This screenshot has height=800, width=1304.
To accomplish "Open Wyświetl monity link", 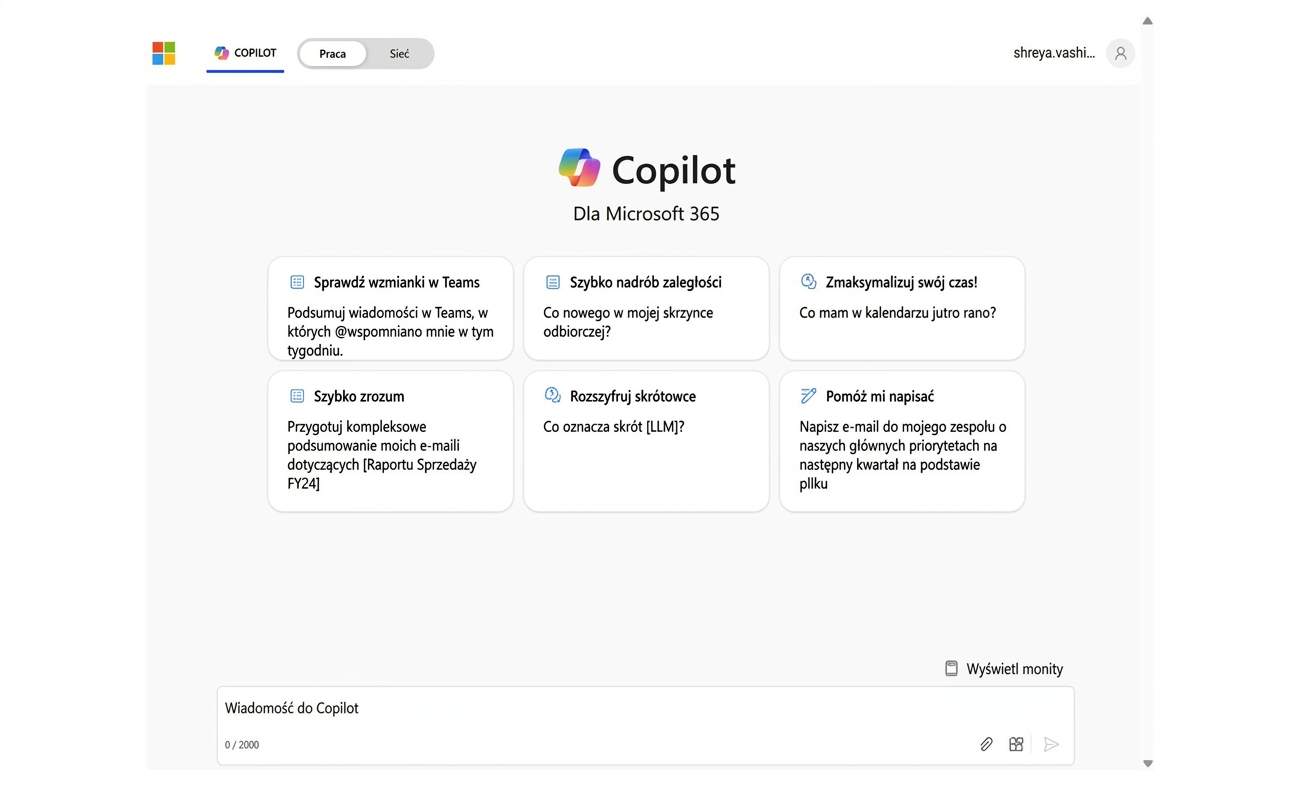I will [x=1015, y=669].
